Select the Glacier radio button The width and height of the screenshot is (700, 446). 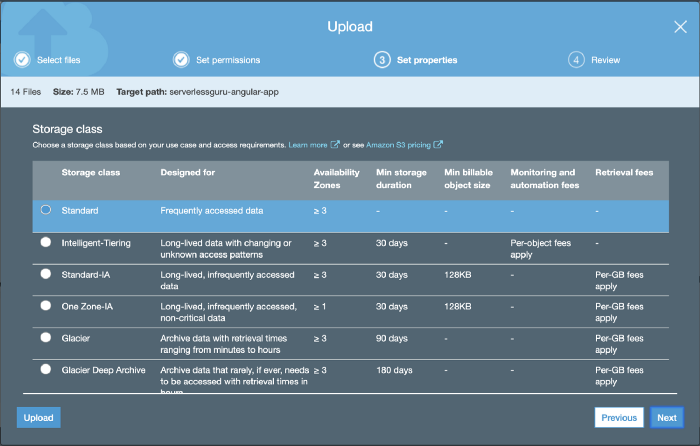click(46, 337)
